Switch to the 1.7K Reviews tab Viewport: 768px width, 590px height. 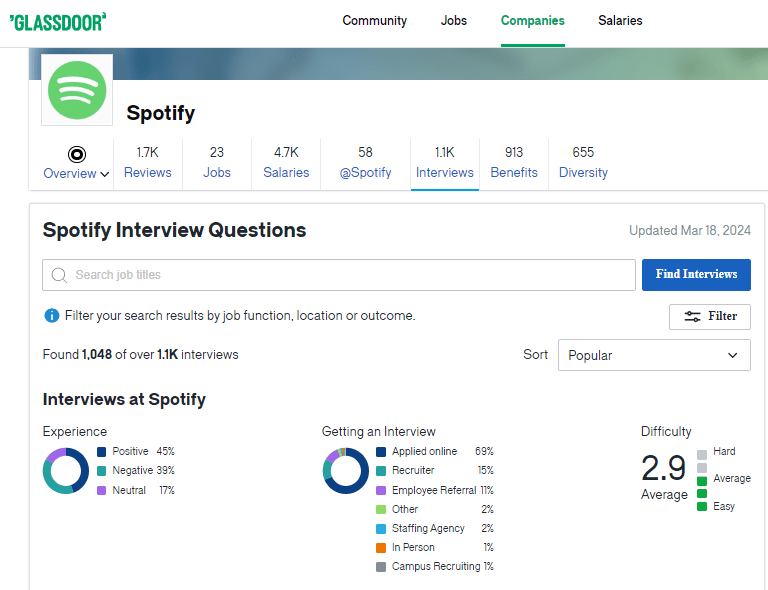147,163
